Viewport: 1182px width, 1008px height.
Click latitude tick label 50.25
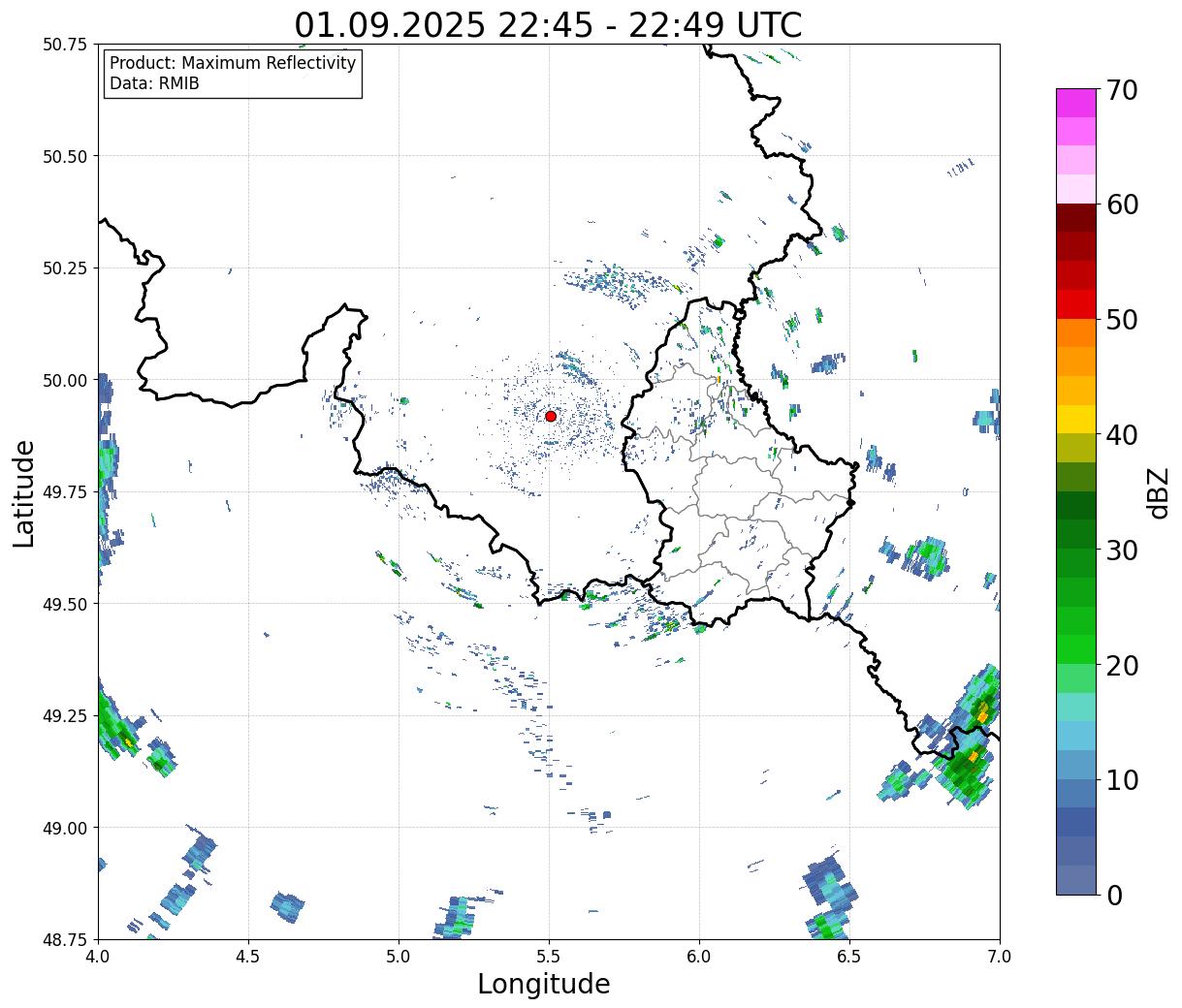(x=64, y=268)
